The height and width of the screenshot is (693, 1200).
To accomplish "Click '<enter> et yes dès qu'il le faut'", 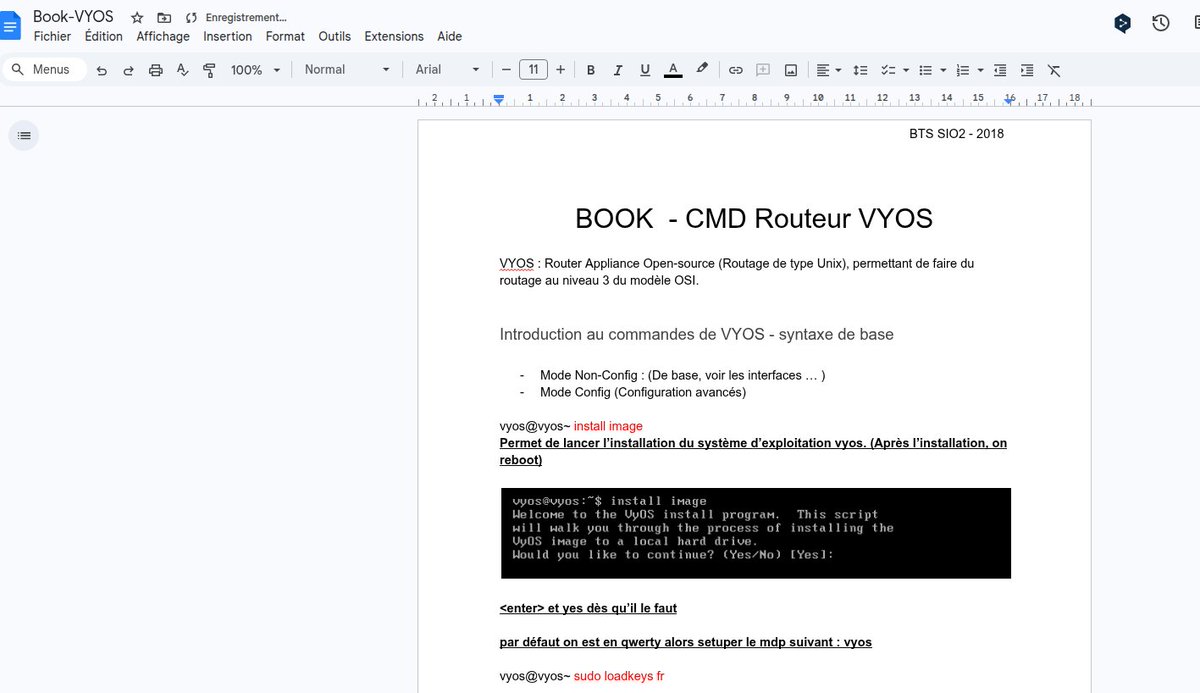I will [588, 608].
